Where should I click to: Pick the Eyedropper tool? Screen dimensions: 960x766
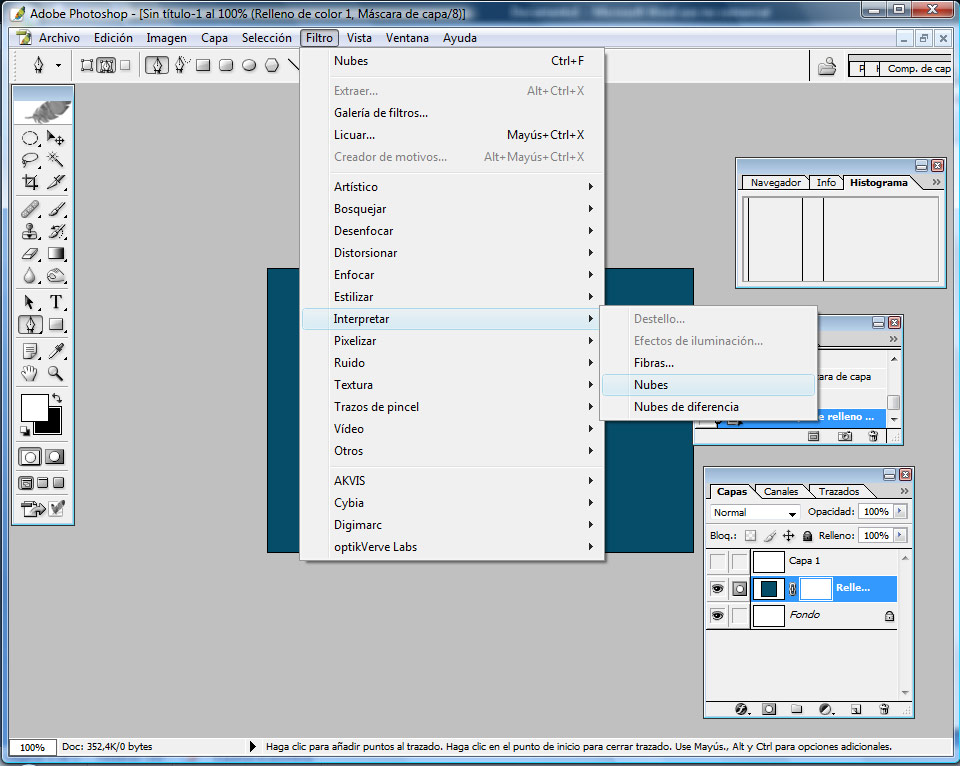point(56,351)
